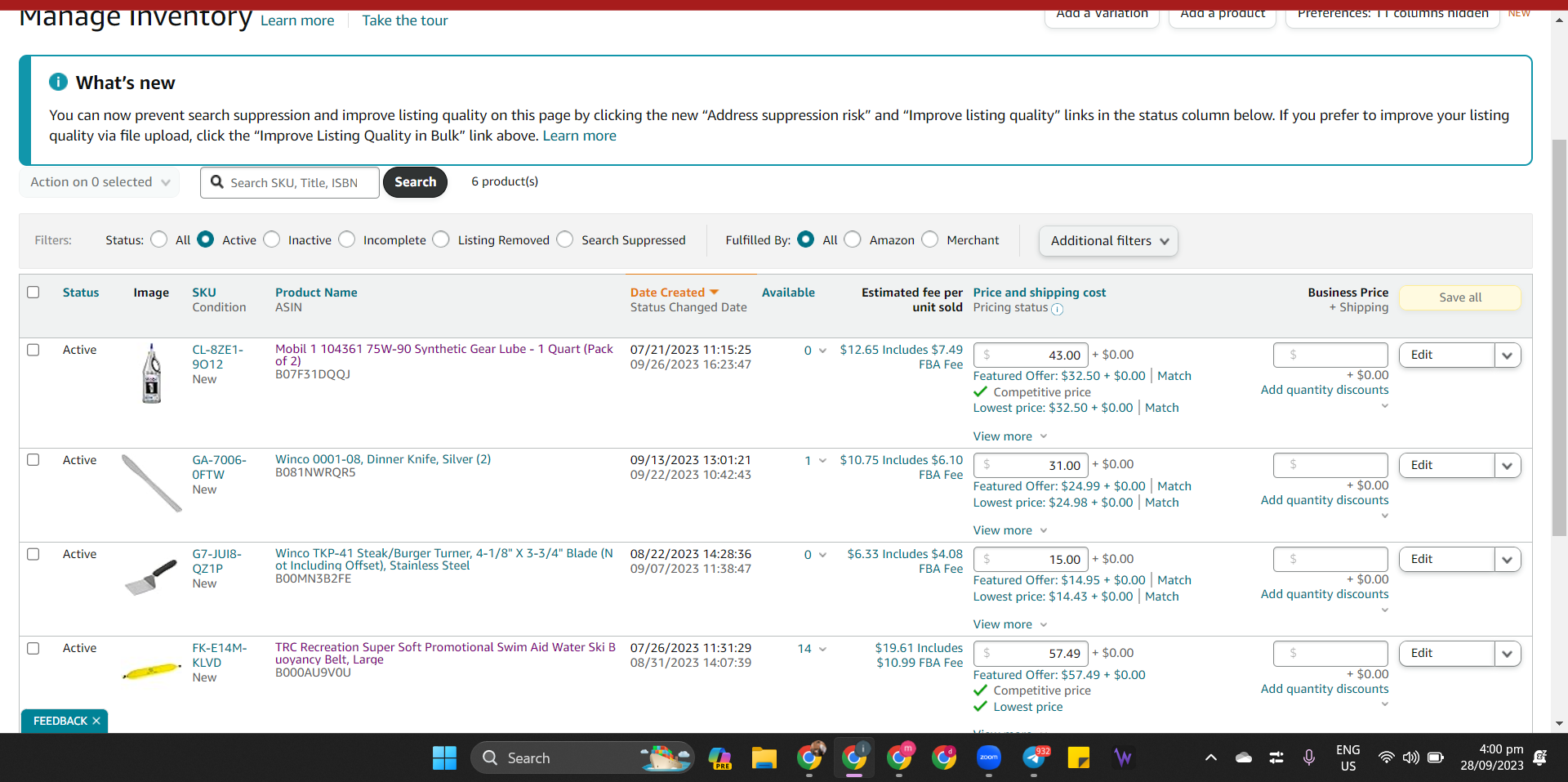Click Business Price field for Mobil 1 row
1568x782 pixels.
pos(1330,355)
